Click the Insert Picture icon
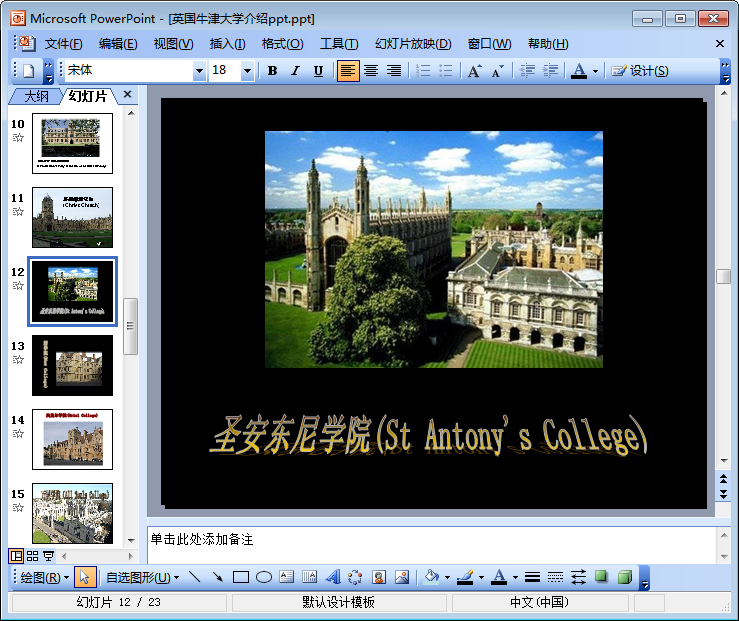This screenshot has height=621, width=739. [402, 577]
